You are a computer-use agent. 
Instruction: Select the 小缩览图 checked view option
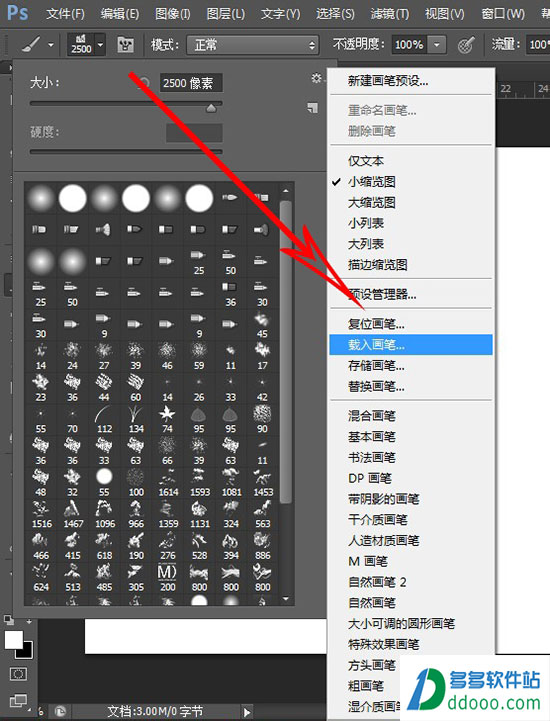coord(372,182)
